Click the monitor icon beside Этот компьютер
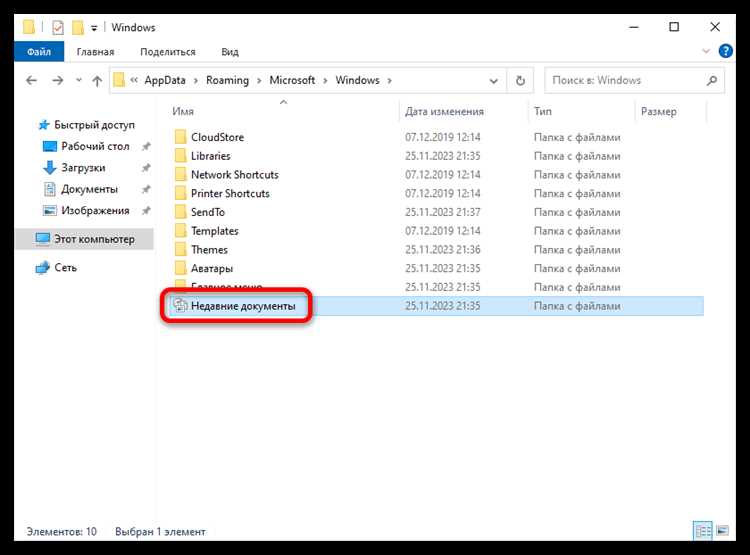Viewport: 750px width, 555px height. [43, 239]
